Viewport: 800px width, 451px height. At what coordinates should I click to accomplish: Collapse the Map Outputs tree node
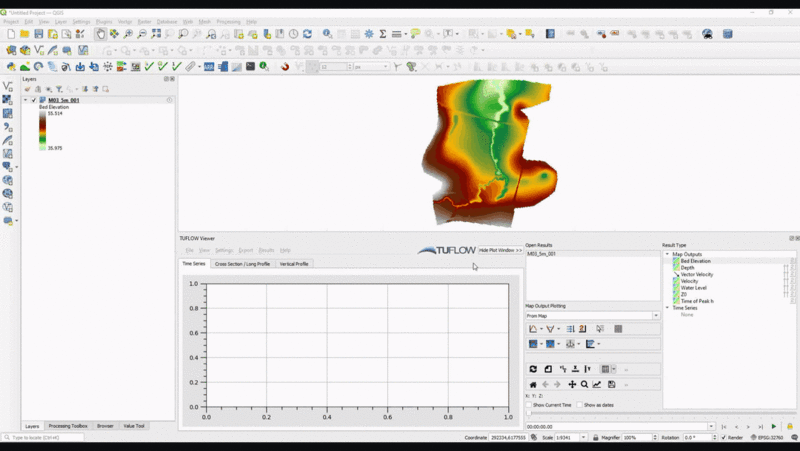(x=667, y=254)
